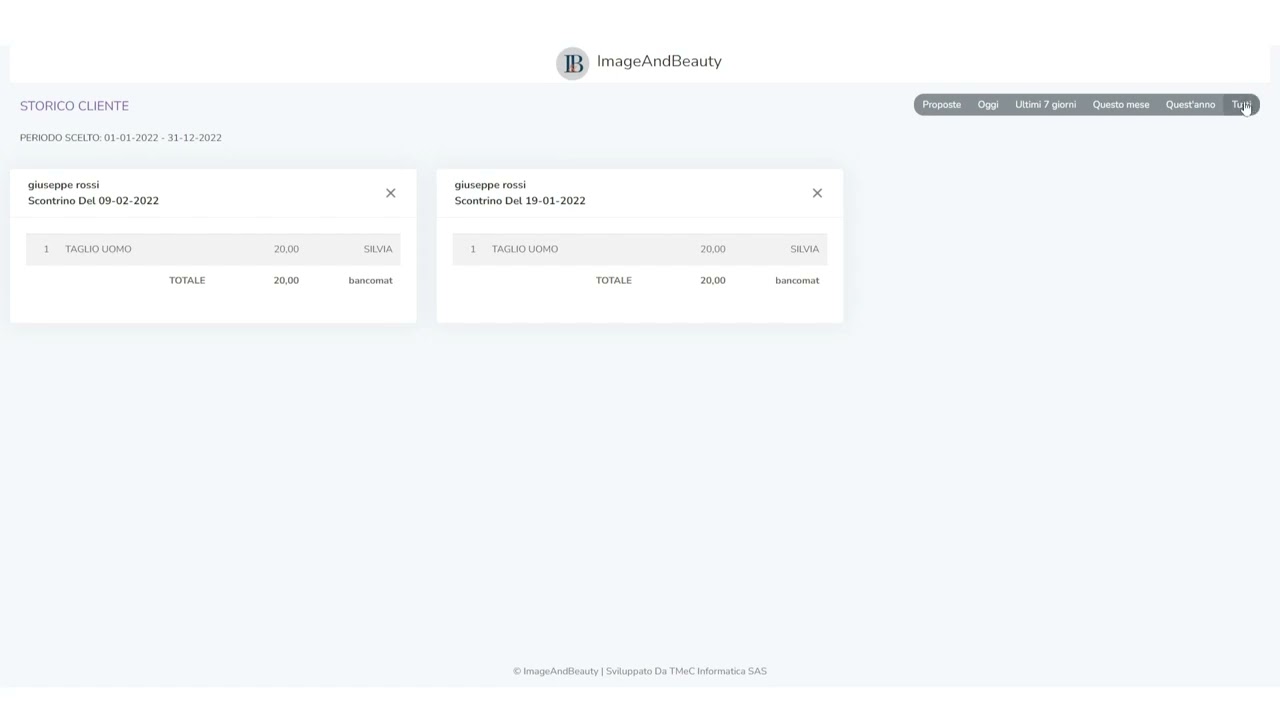Click bancomat payment in 09-02-2022 receipt
The image size is (1280, 720).
click(370, 281)
